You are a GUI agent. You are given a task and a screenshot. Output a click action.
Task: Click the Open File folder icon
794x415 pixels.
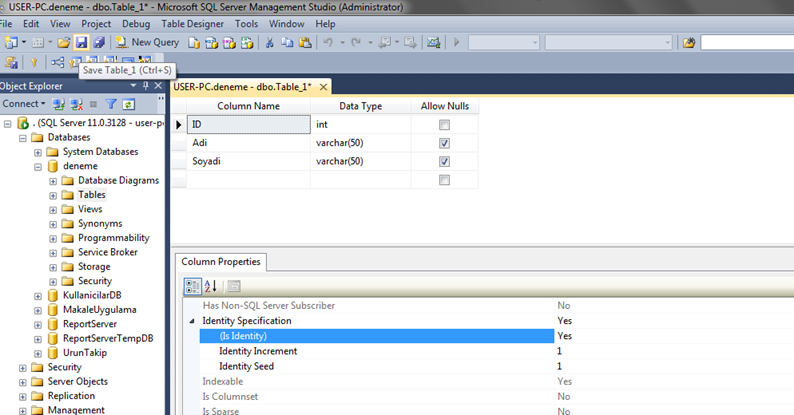(x=64, y=43)
